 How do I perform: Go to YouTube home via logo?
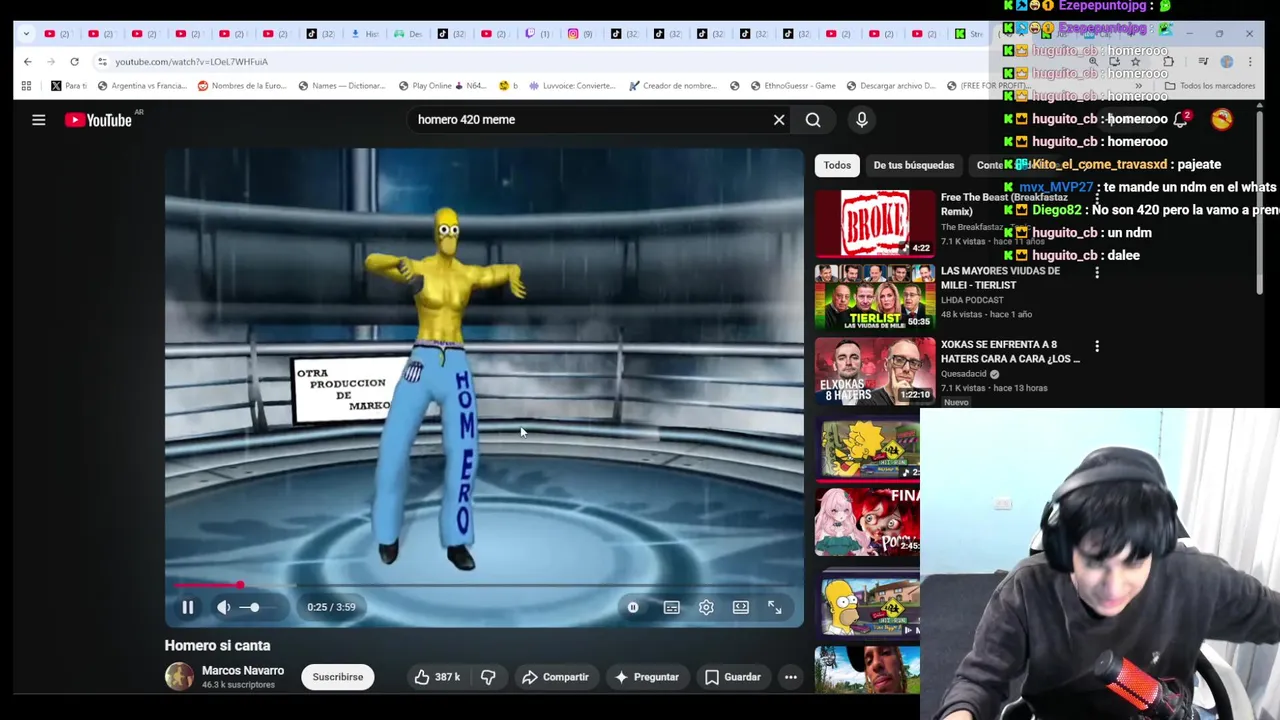98,120
